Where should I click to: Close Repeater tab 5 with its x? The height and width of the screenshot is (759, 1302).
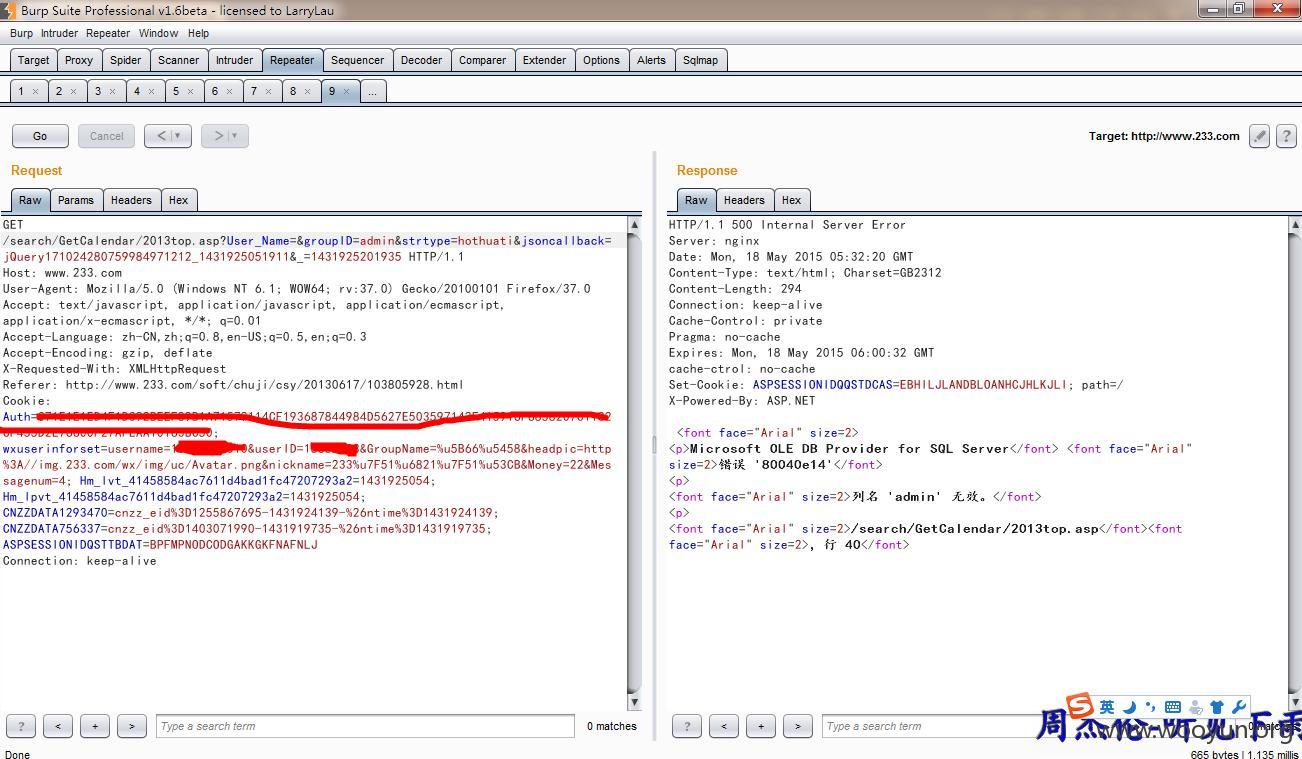[190, 91]
